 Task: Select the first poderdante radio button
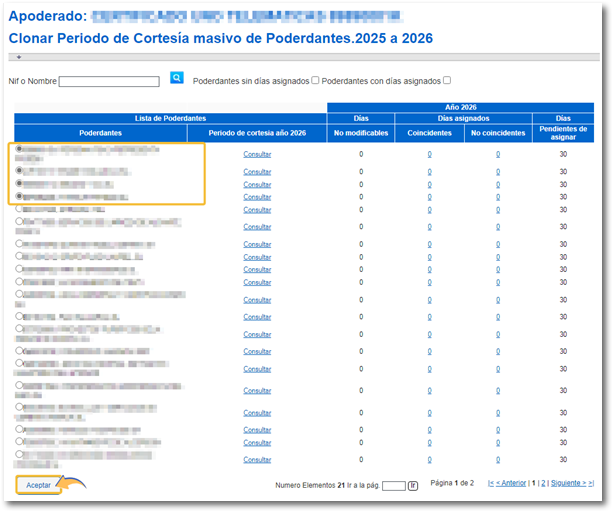(x=20, y=150)
